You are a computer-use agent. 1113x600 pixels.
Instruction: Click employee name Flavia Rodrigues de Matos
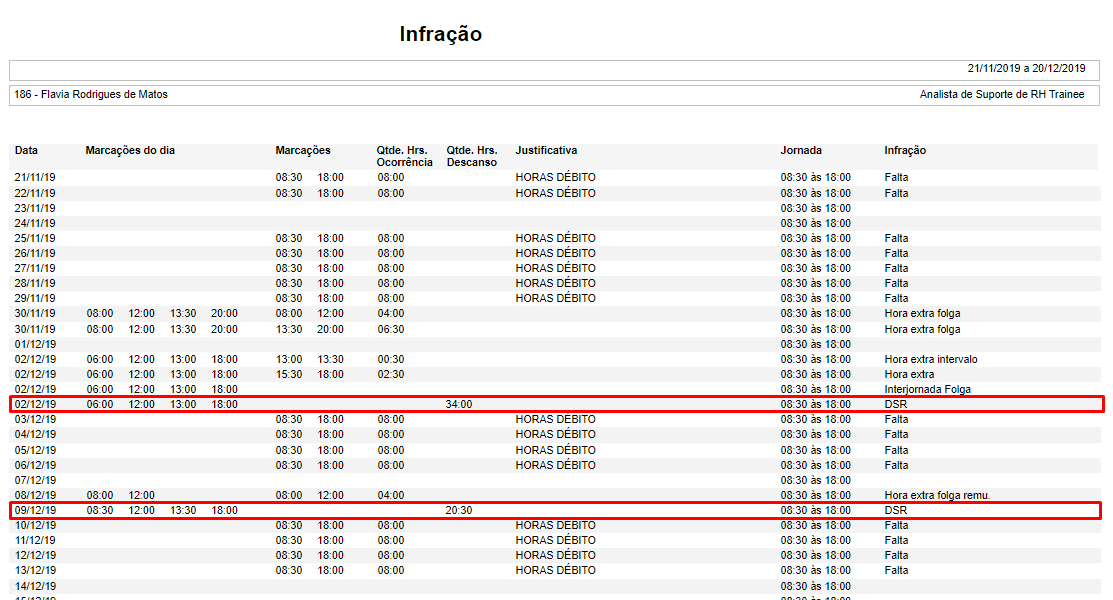click(x=91, y=94)
